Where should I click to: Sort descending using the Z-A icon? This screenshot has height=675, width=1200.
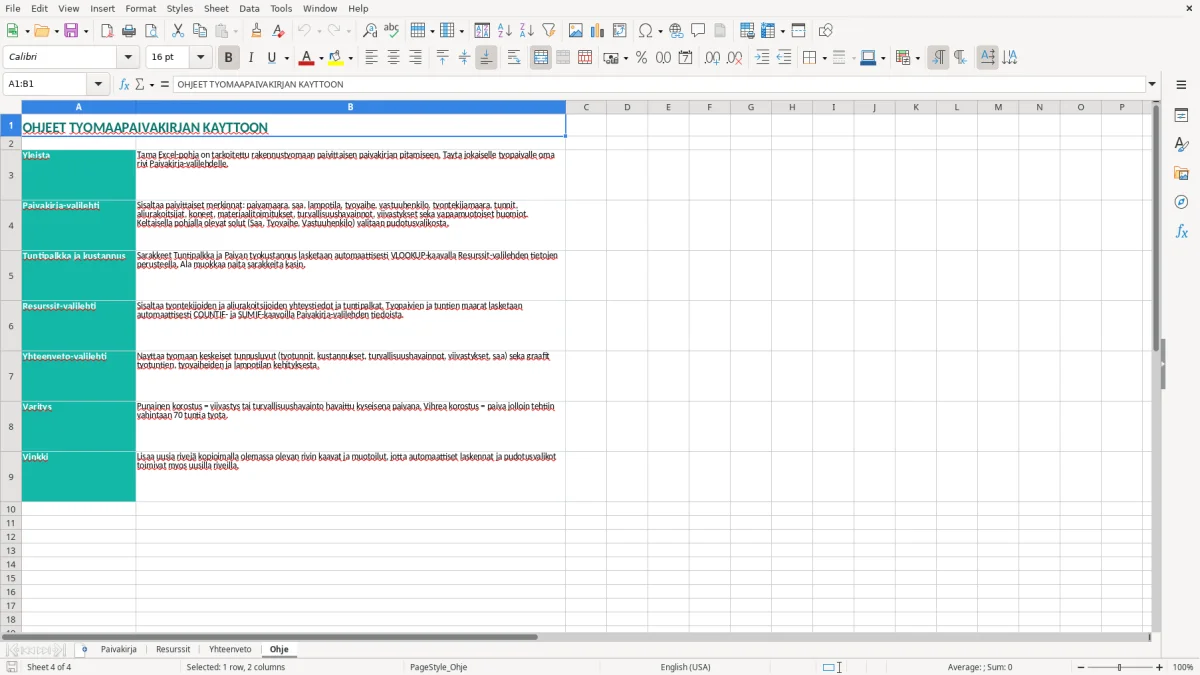(x=527, y=31)
